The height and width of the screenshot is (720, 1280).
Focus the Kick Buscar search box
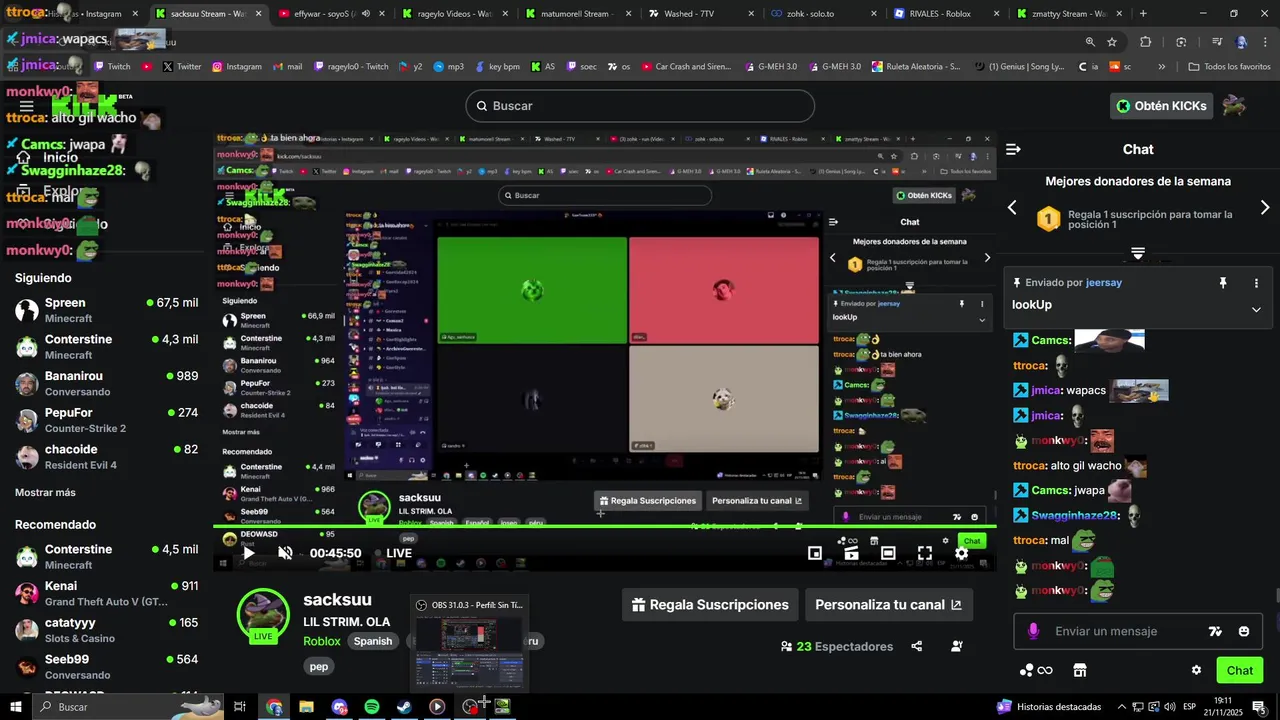point(640,106)
